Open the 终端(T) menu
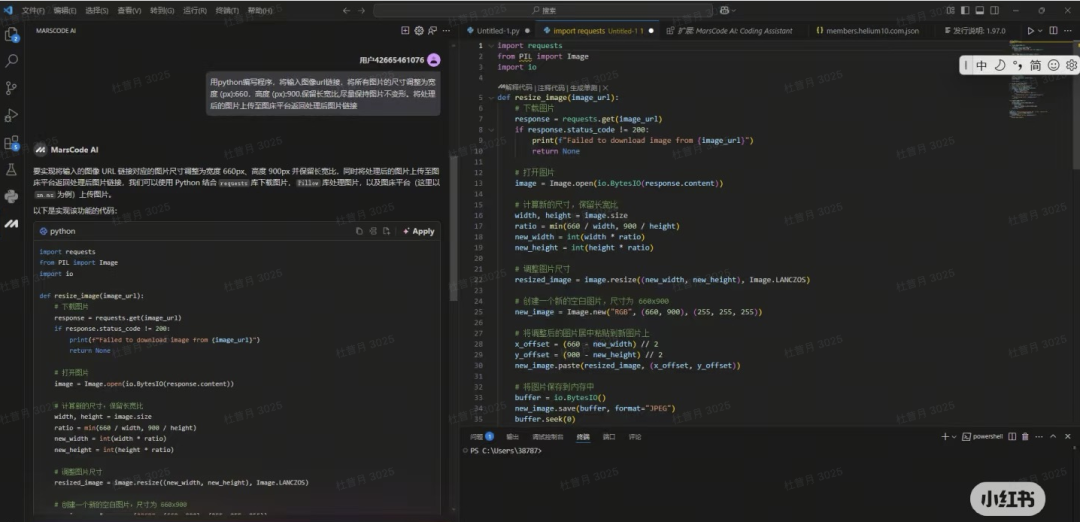 pos(226,10)
